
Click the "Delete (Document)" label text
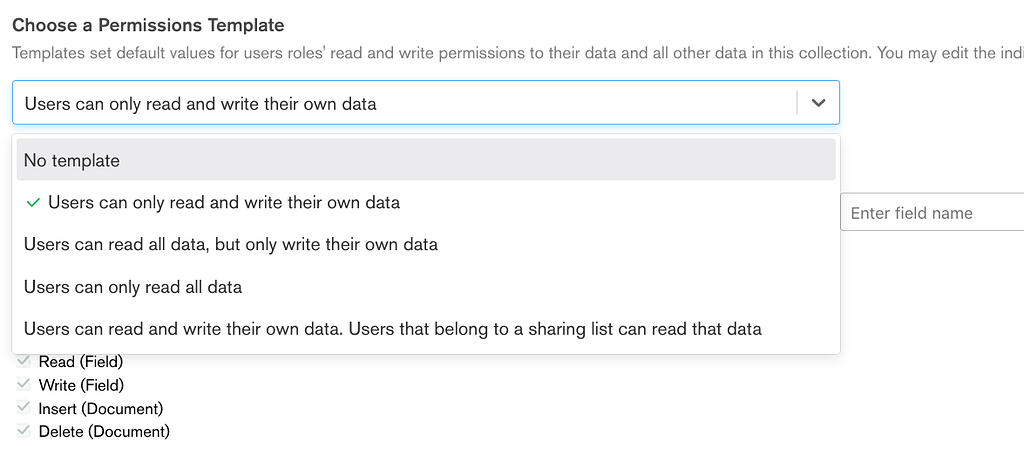(x=104, y=432)
